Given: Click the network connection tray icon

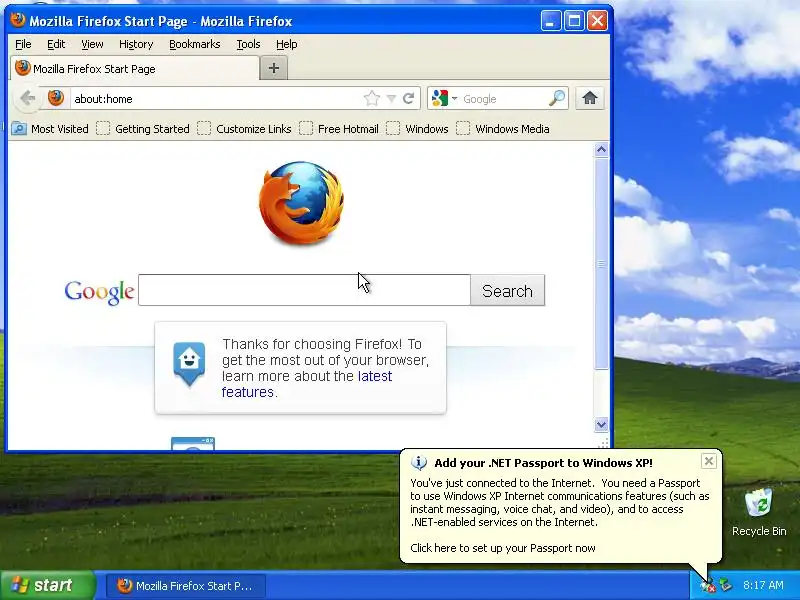Looking at the screenshot, I should tap(726, 585).
